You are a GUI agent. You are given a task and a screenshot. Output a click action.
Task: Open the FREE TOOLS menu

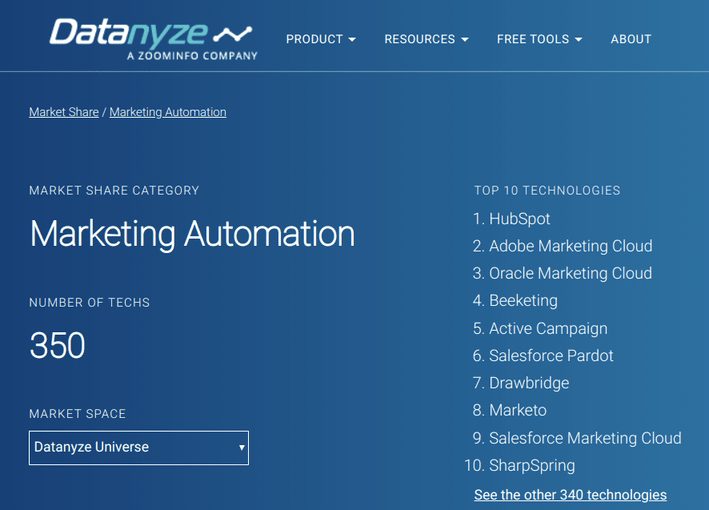pyautogui.click(x=539, y=39)
